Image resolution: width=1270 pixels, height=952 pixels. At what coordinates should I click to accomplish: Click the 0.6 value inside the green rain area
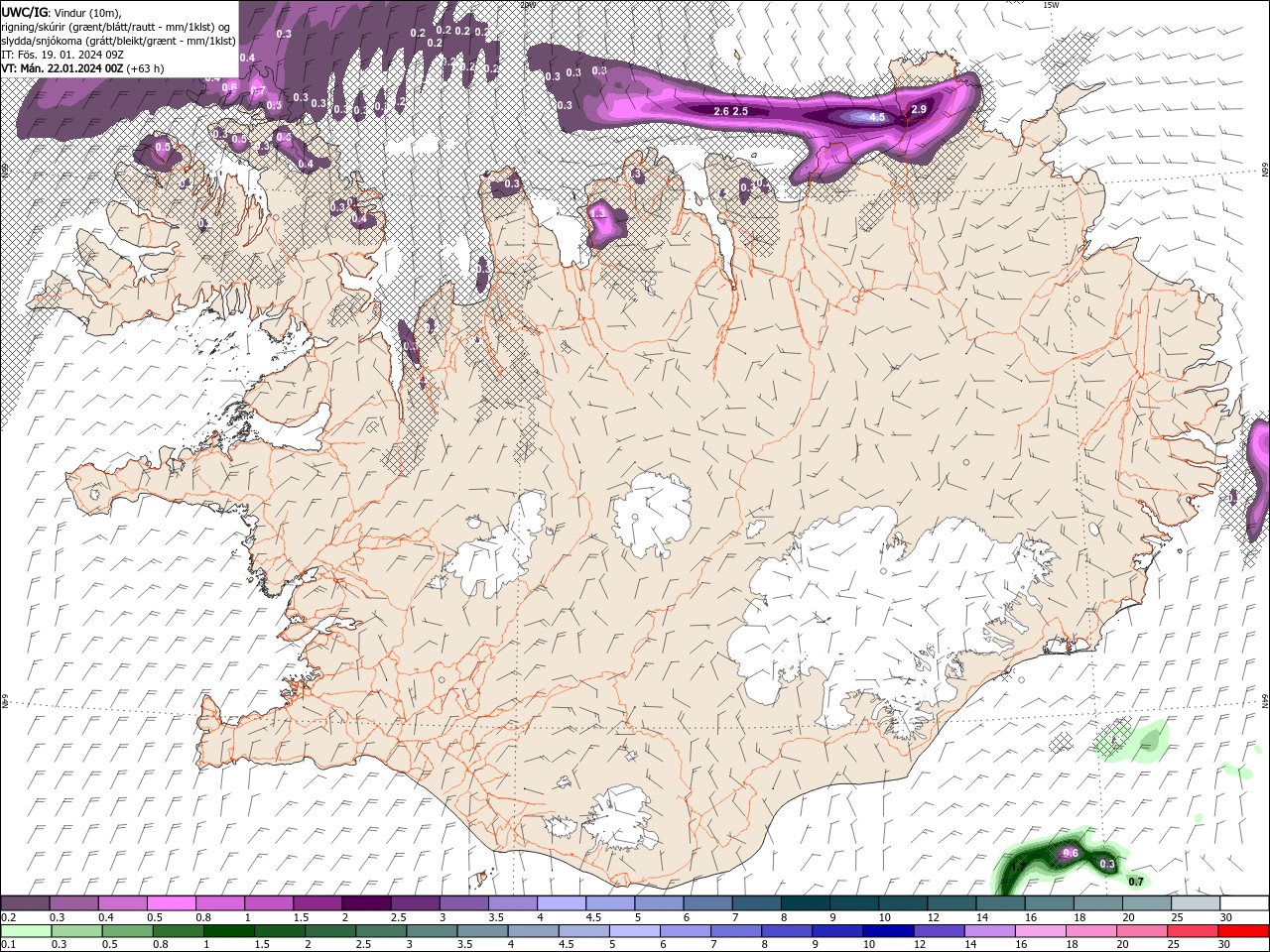[1071, 853]
